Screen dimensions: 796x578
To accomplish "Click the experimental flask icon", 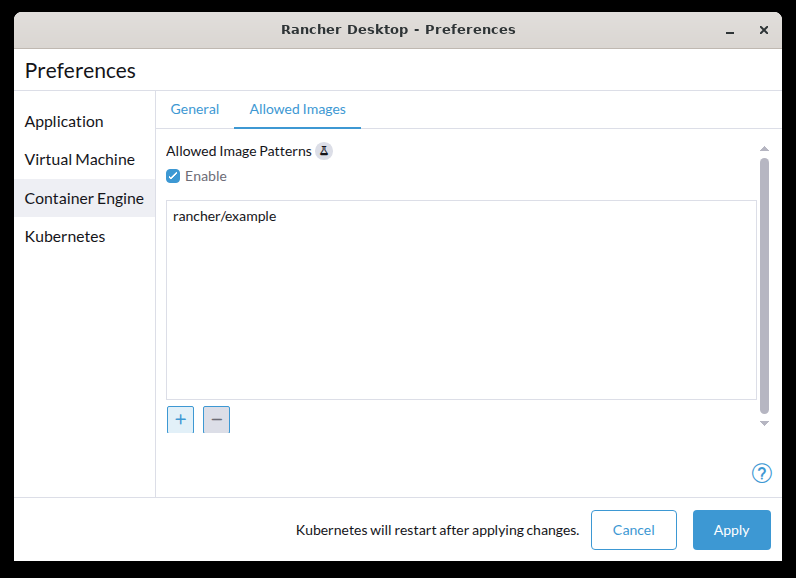I will pos(323,152).
